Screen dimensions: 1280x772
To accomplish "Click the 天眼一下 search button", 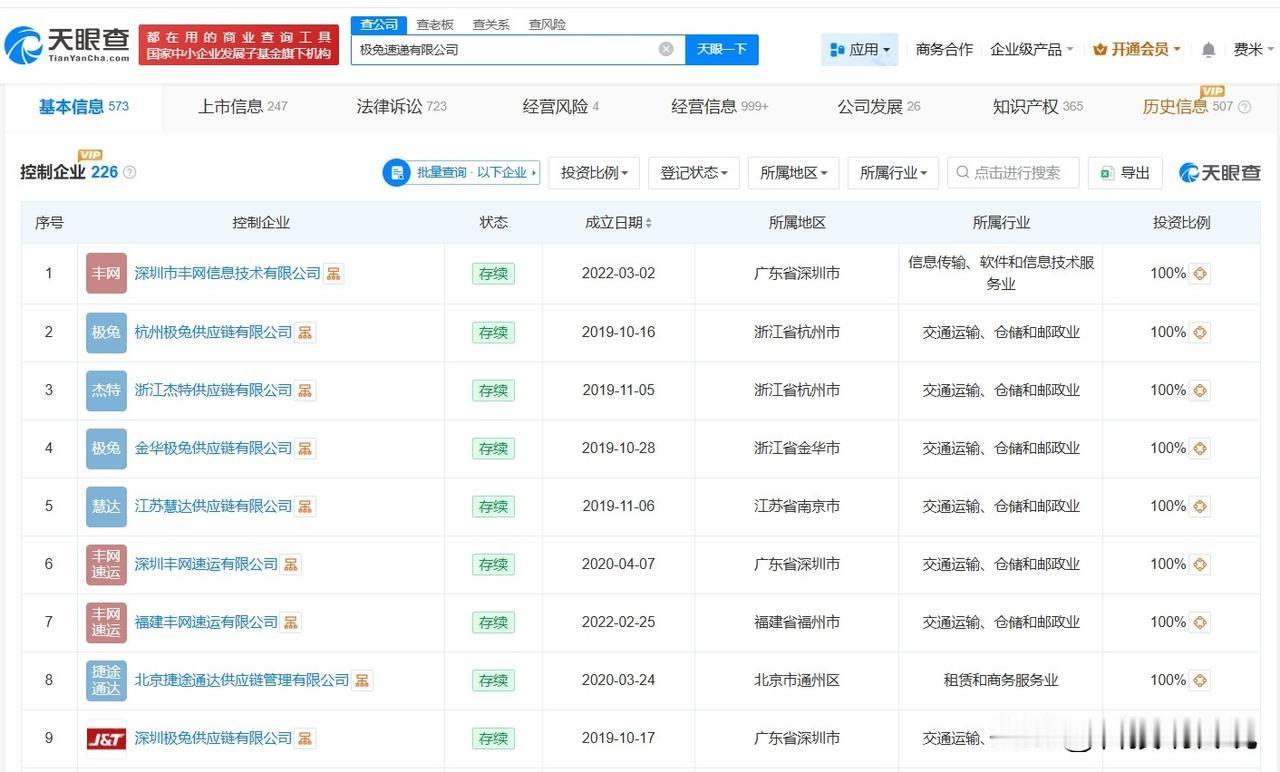I will pyautogui.click(x=722, y=49).
